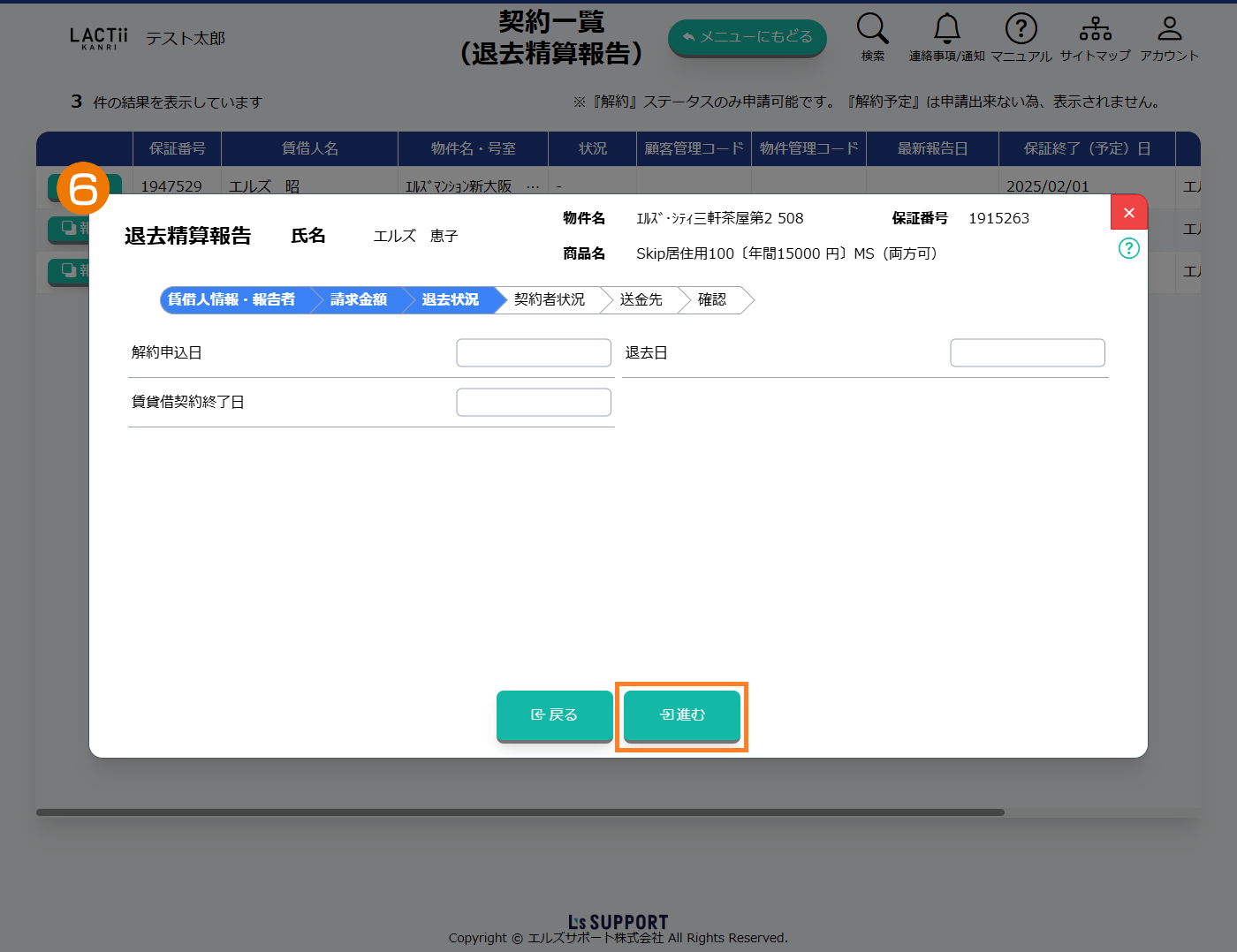Click the 退去日 date field
Viewport: 1237px width, 952px height.
point(1027,353)
